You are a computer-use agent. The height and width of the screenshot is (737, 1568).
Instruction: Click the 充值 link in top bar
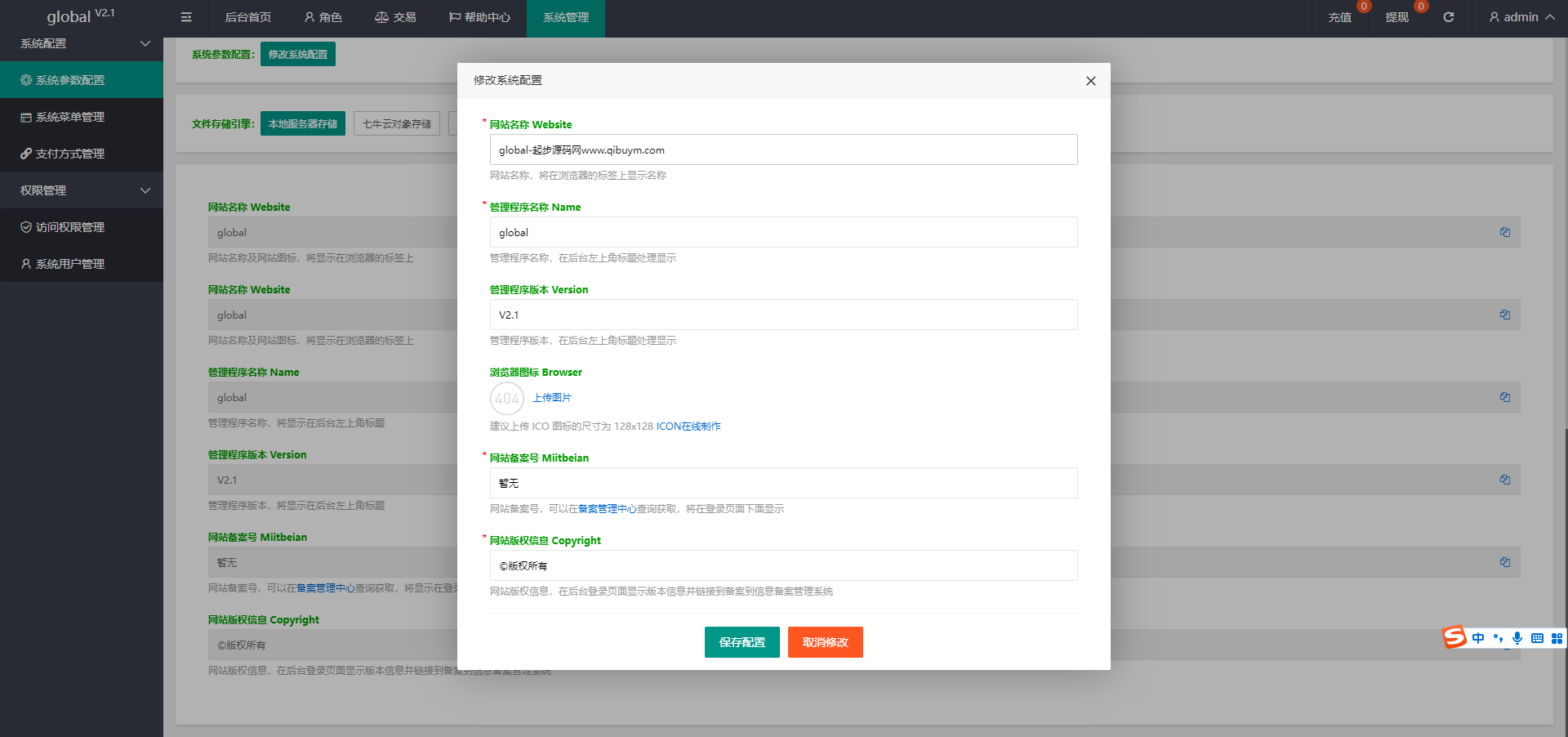point(1340,17)
